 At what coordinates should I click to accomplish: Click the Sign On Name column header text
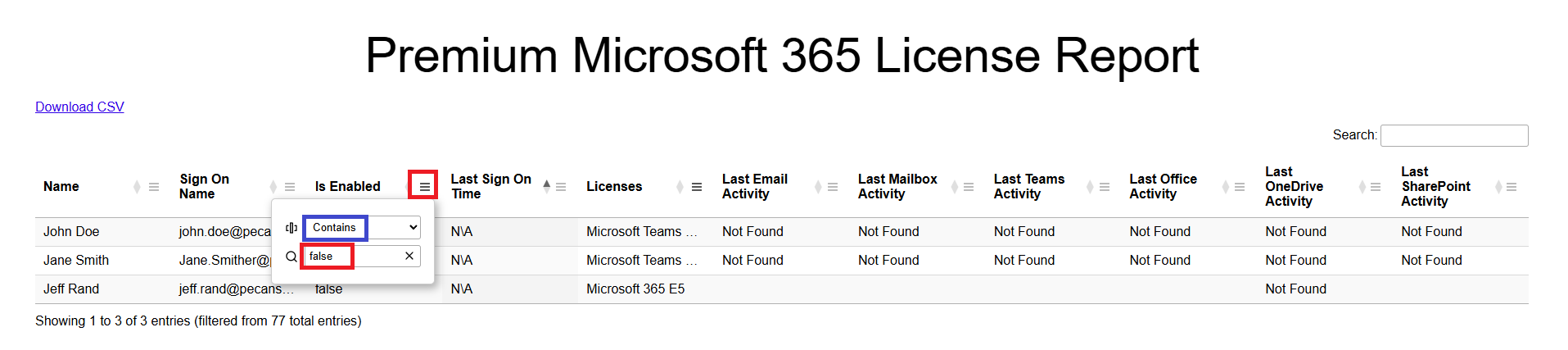(204, 187)
